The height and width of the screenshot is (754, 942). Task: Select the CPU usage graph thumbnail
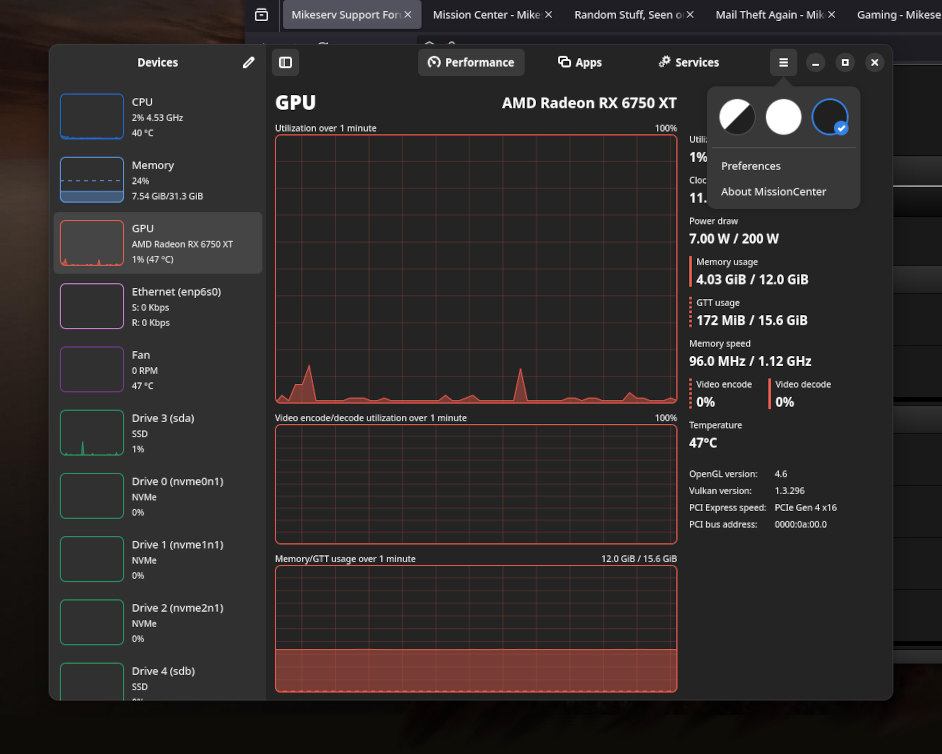coord(92,117)
